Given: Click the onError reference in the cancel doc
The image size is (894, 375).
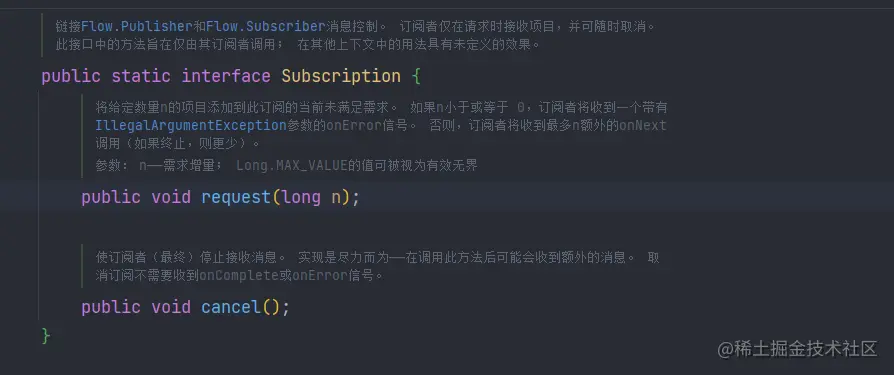Looking at the screenshot, I should click(x=320, y=276).
